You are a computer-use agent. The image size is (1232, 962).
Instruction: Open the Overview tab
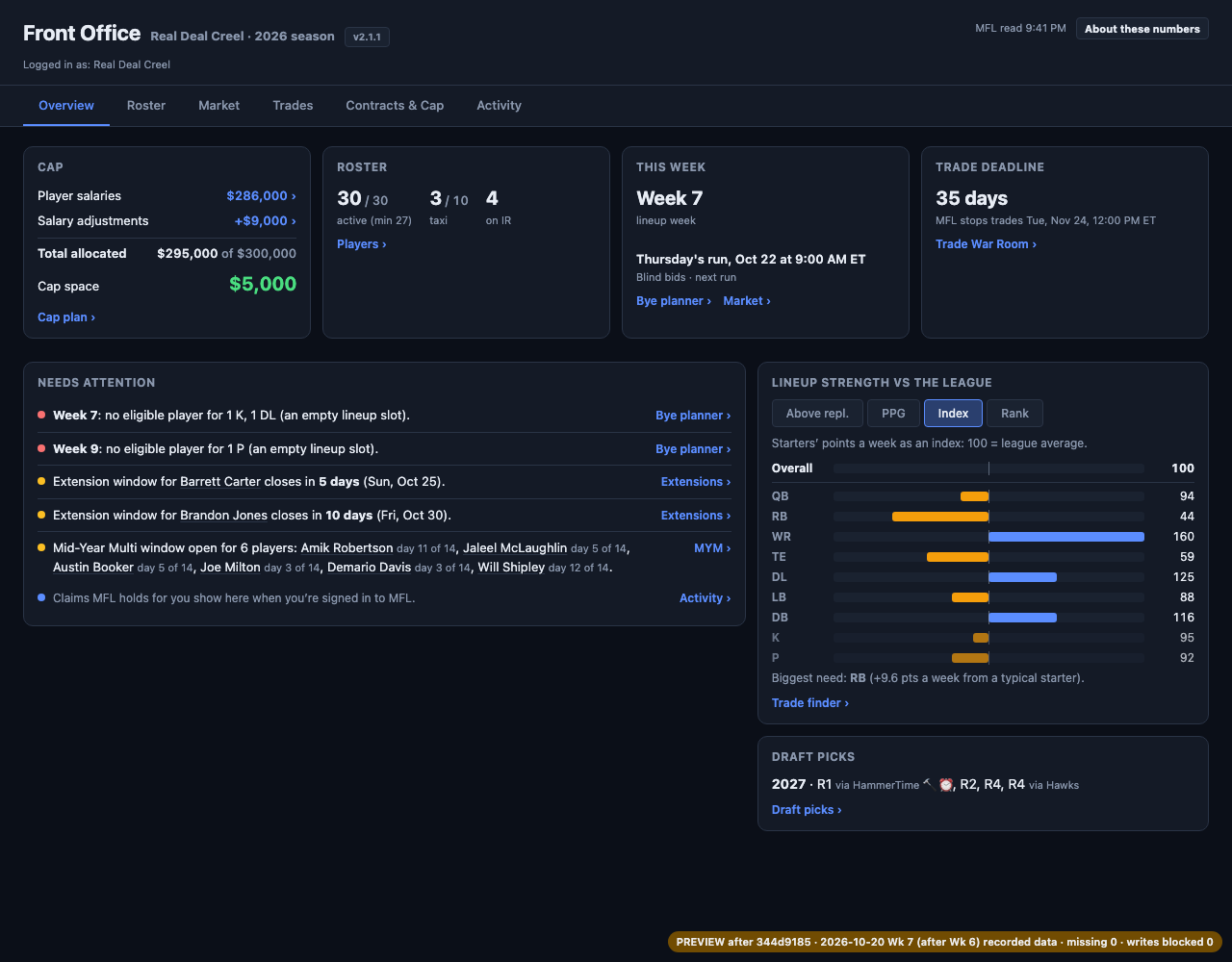tap(66, 106)
